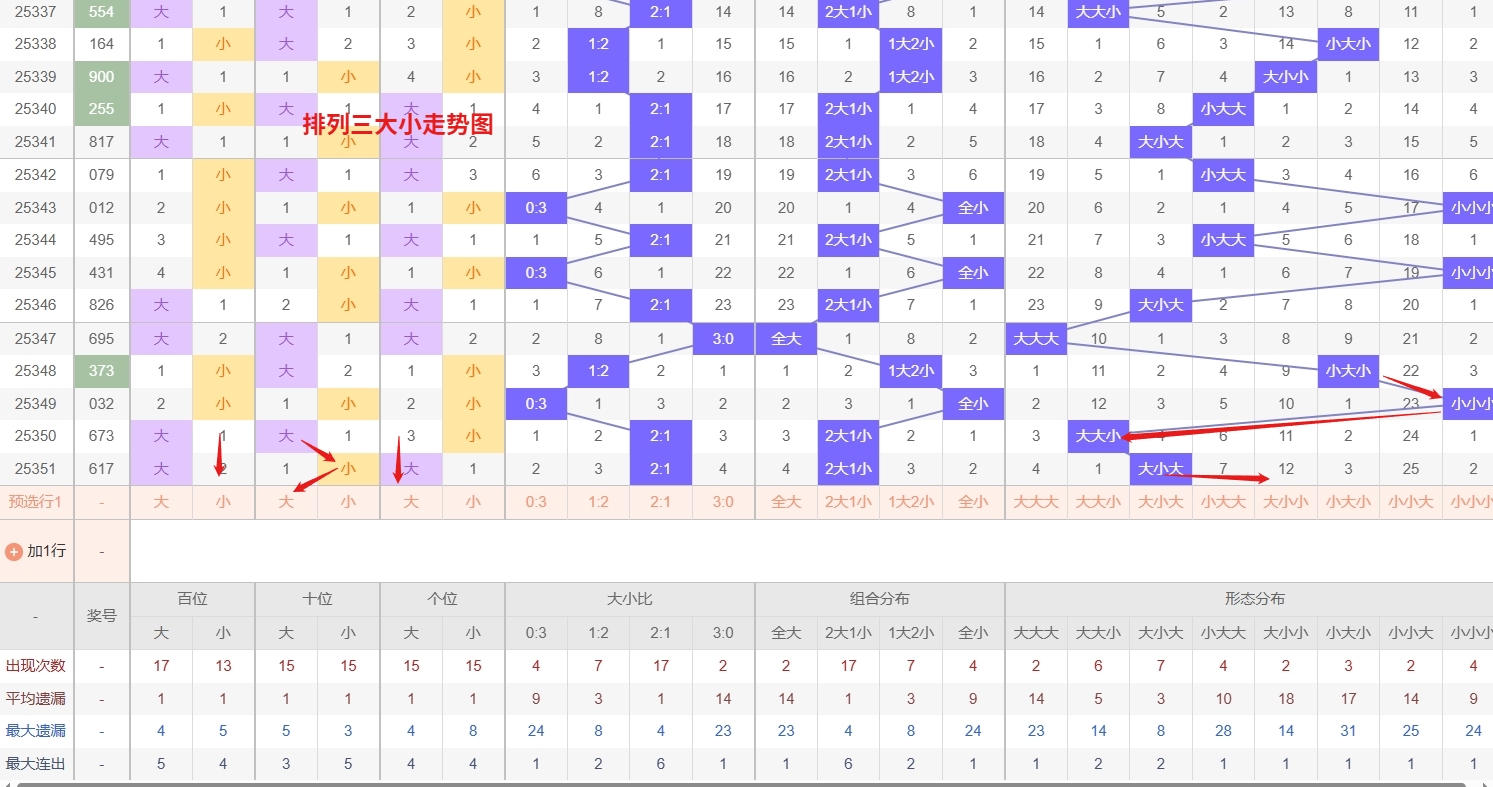
Task: Click the 小大小 cell in row 25348
Action: click(x=1348, y=371)
